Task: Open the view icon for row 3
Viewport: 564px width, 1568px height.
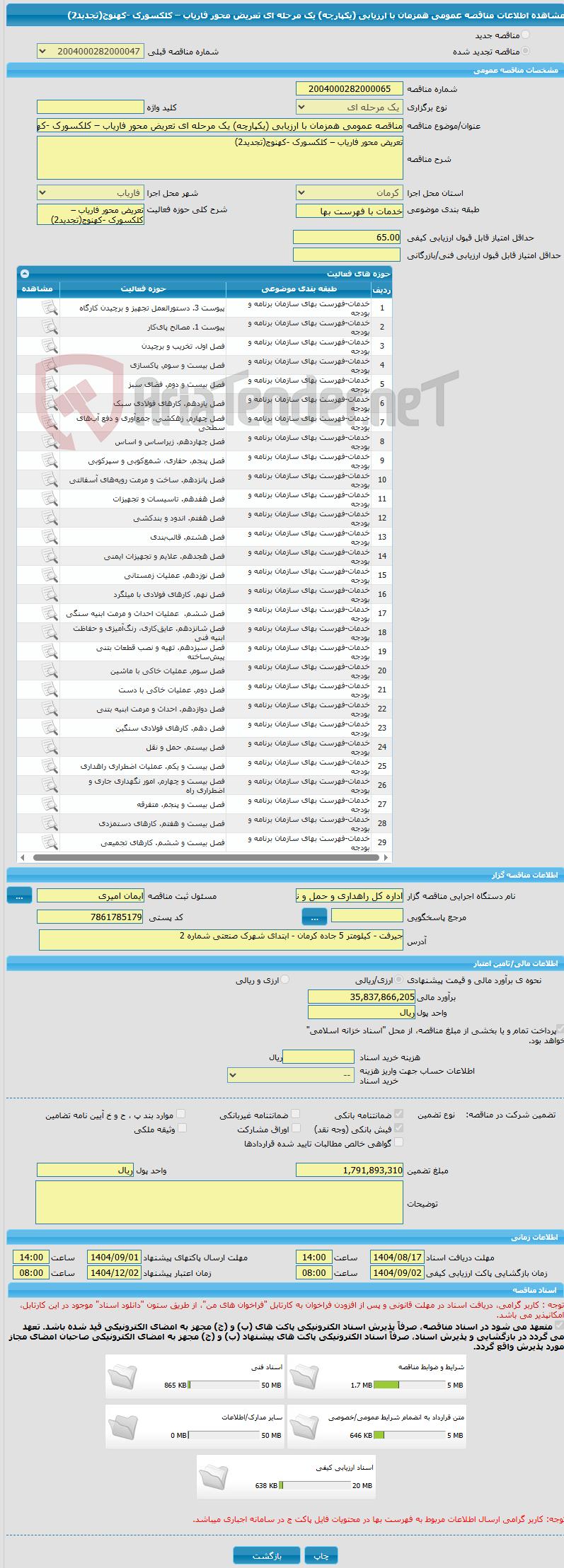Action: pos(49,346)
